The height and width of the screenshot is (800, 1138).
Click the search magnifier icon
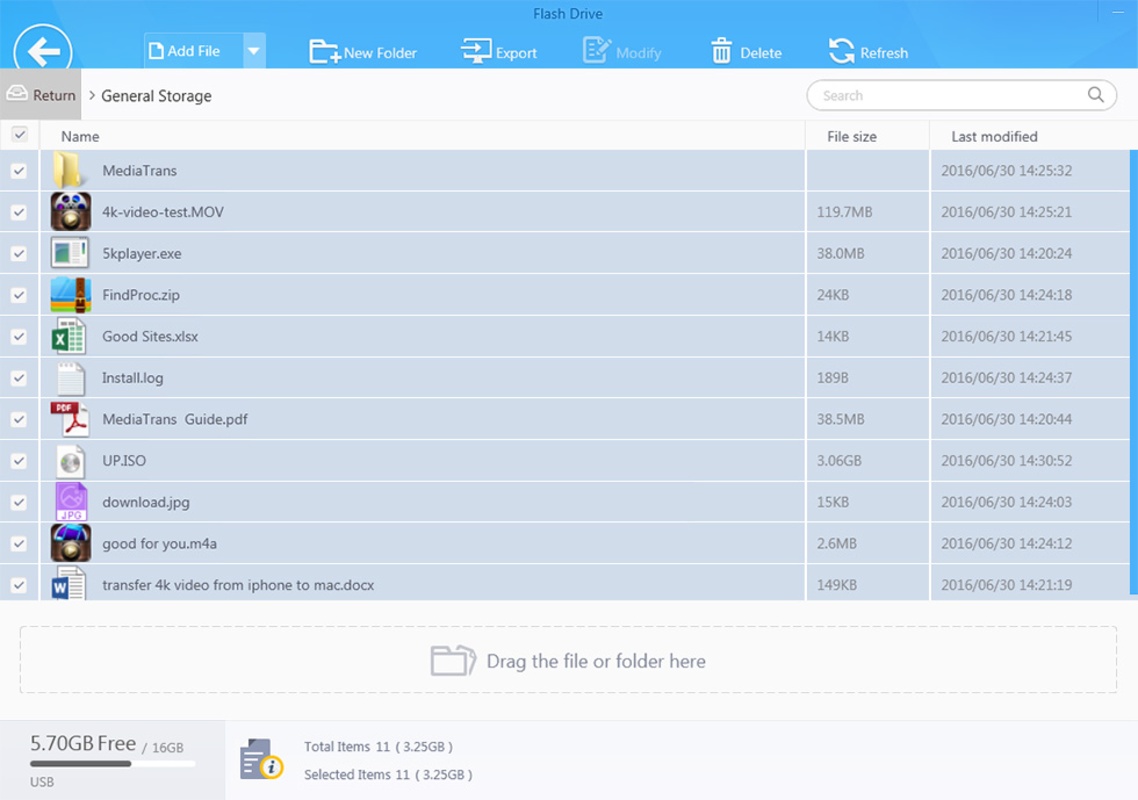[1096, 95]
